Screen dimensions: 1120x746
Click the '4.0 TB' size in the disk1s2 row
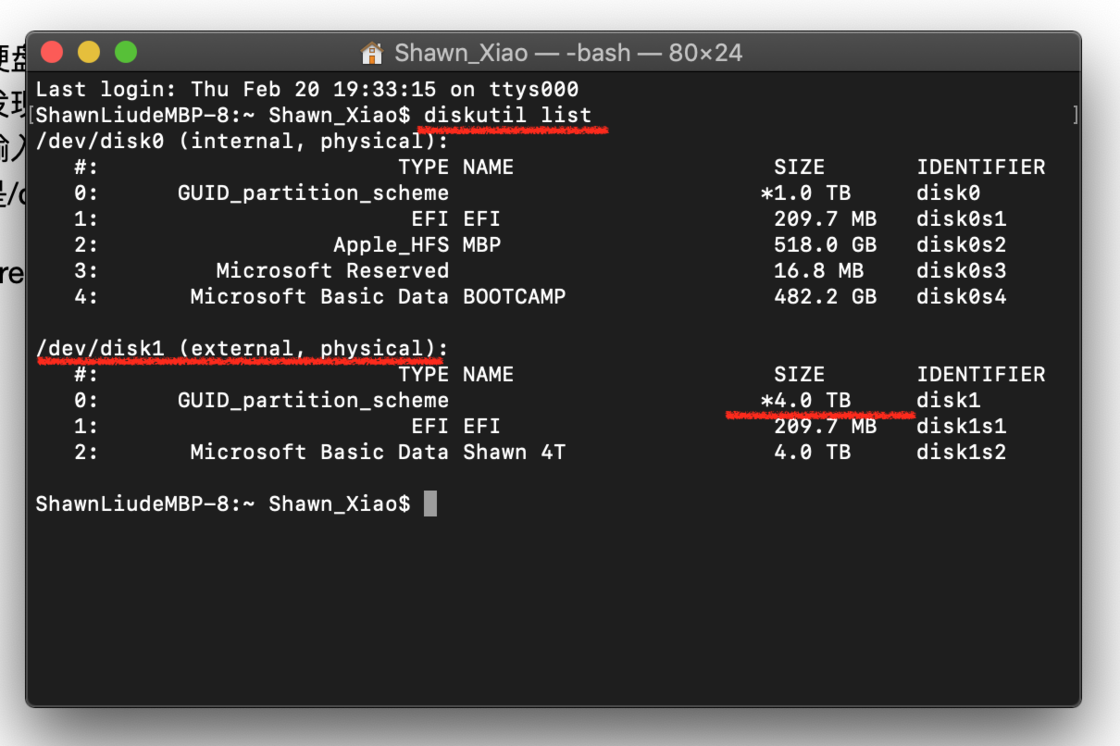click(813, 452)
